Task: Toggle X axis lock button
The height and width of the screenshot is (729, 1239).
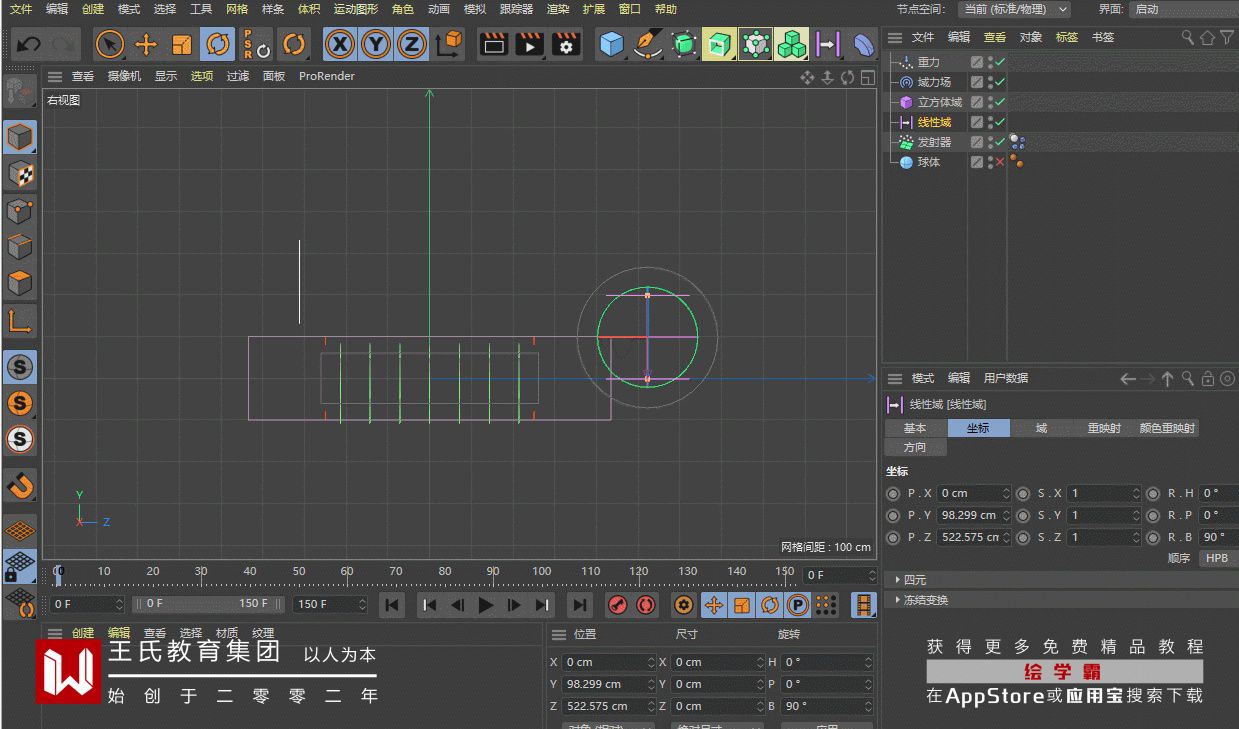Action: (x=340, y=44)
